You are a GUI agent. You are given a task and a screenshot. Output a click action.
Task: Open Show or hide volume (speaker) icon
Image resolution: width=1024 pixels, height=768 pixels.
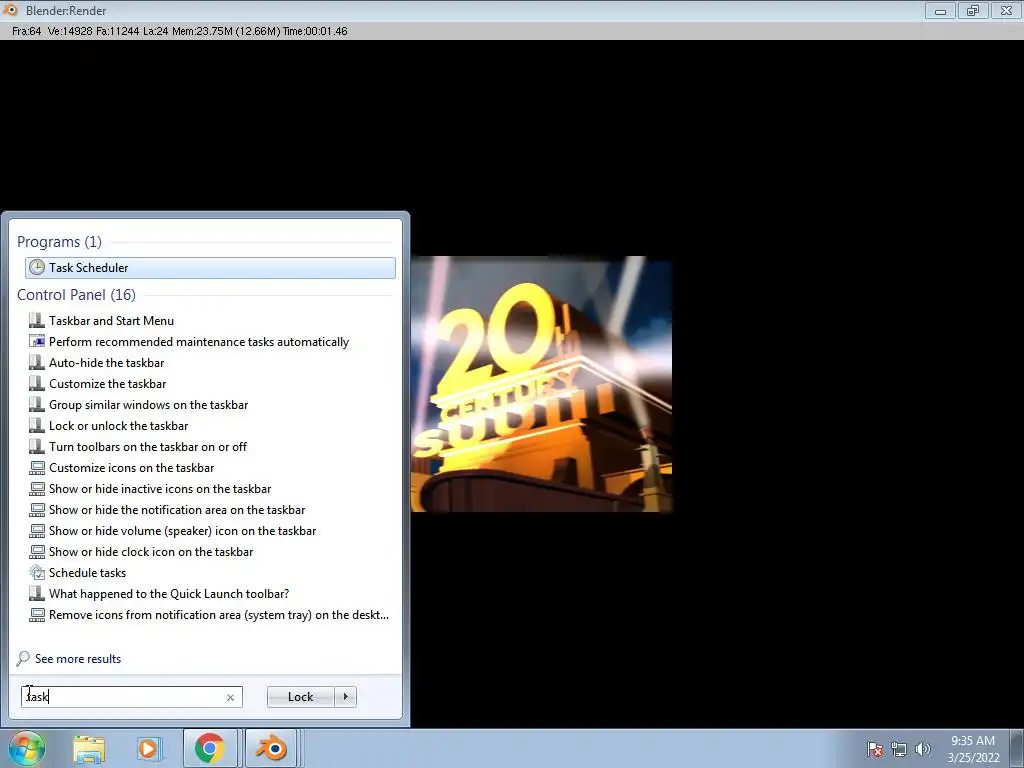tap(182, 530)
